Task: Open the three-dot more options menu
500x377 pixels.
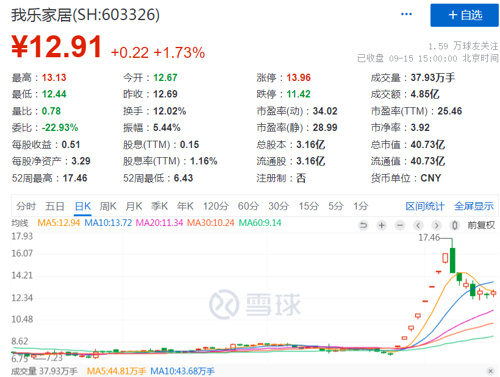Action: [406, 14]
